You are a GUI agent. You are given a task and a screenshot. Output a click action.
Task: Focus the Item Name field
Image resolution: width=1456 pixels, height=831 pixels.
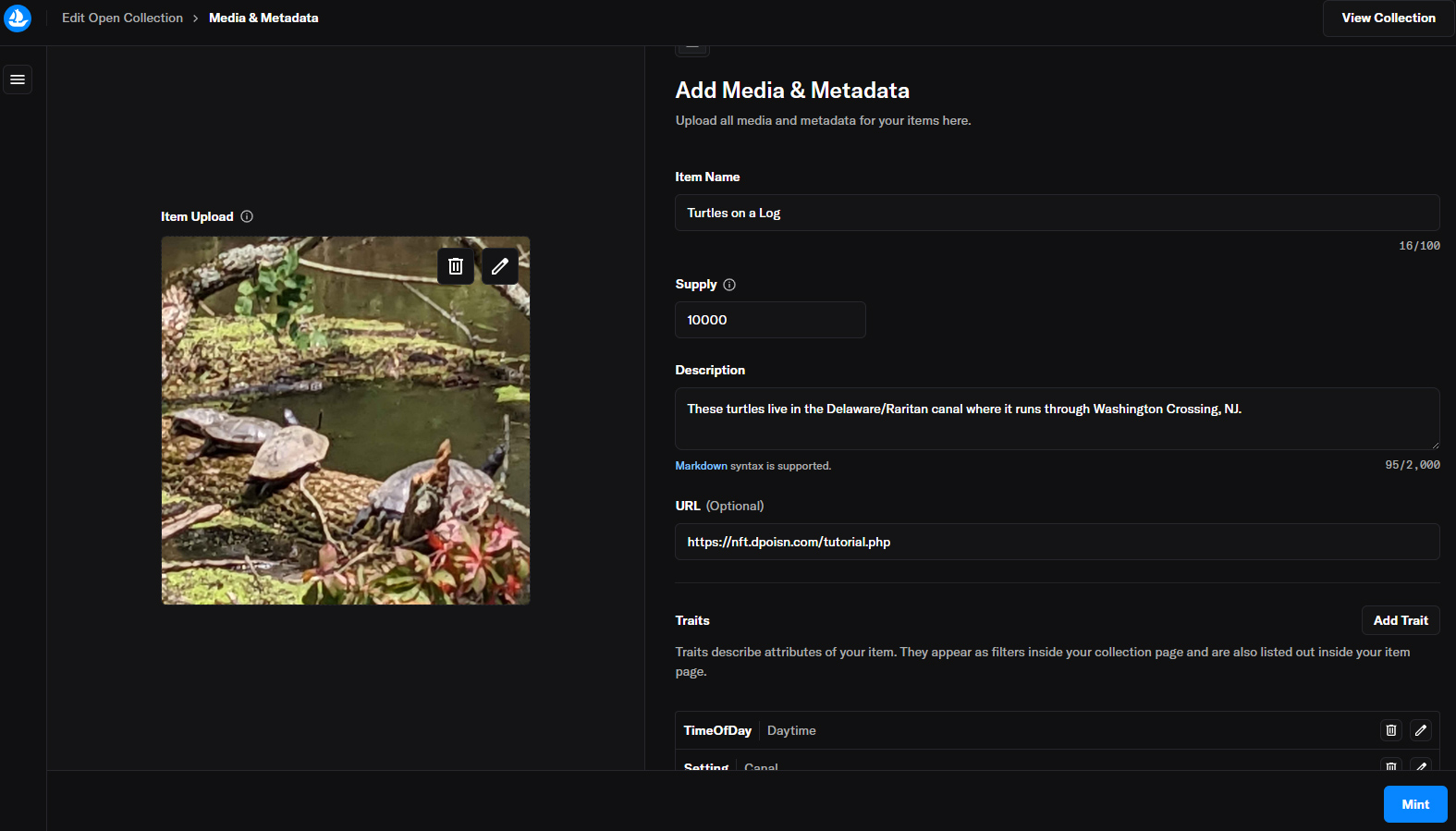coord(1058,213)
